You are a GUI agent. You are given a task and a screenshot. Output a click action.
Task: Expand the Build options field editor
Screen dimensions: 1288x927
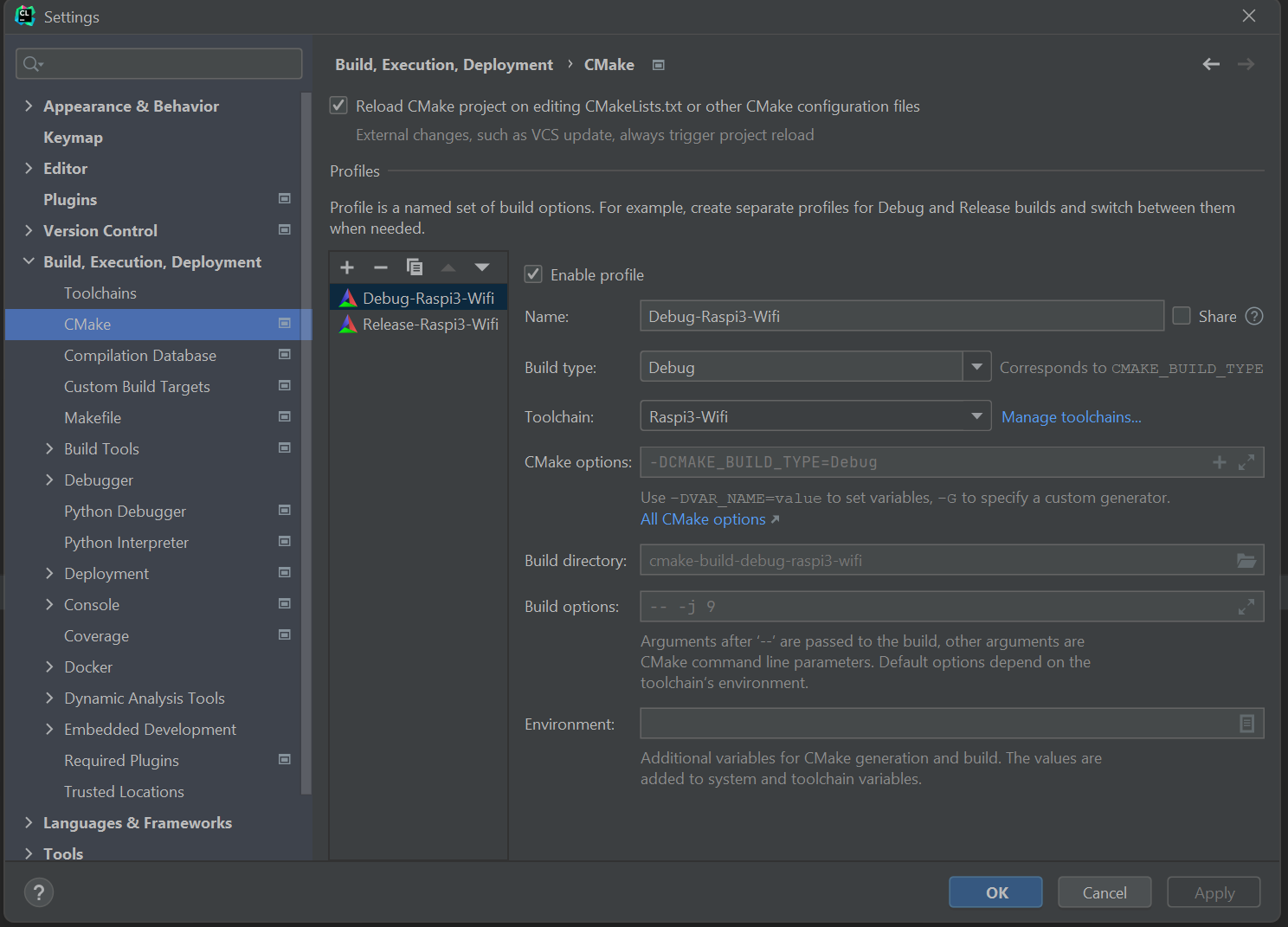pos(1246,607)
